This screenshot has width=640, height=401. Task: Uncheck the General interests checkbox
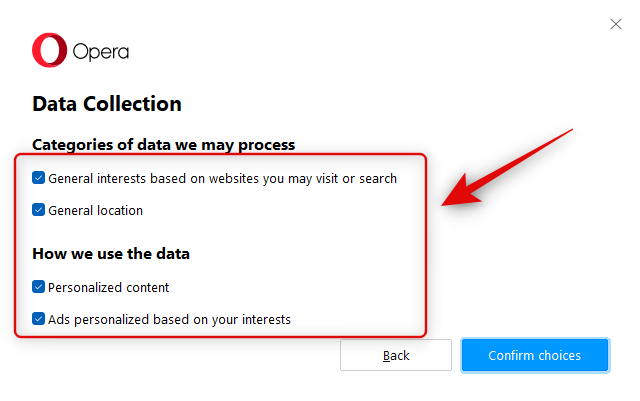(x=39, y=178)
